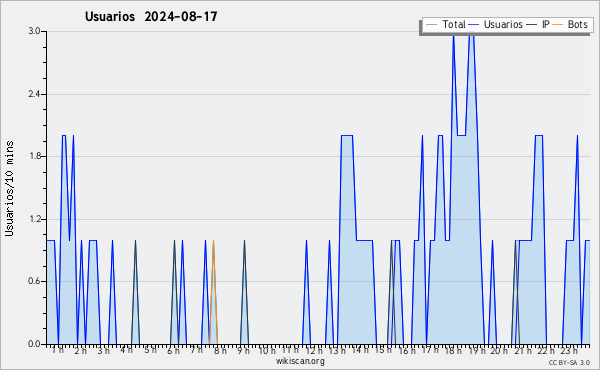The height and width of the screenshot is (370, 600).
Task: Click the '14 h' x-axis label
Action: [360, 350]
